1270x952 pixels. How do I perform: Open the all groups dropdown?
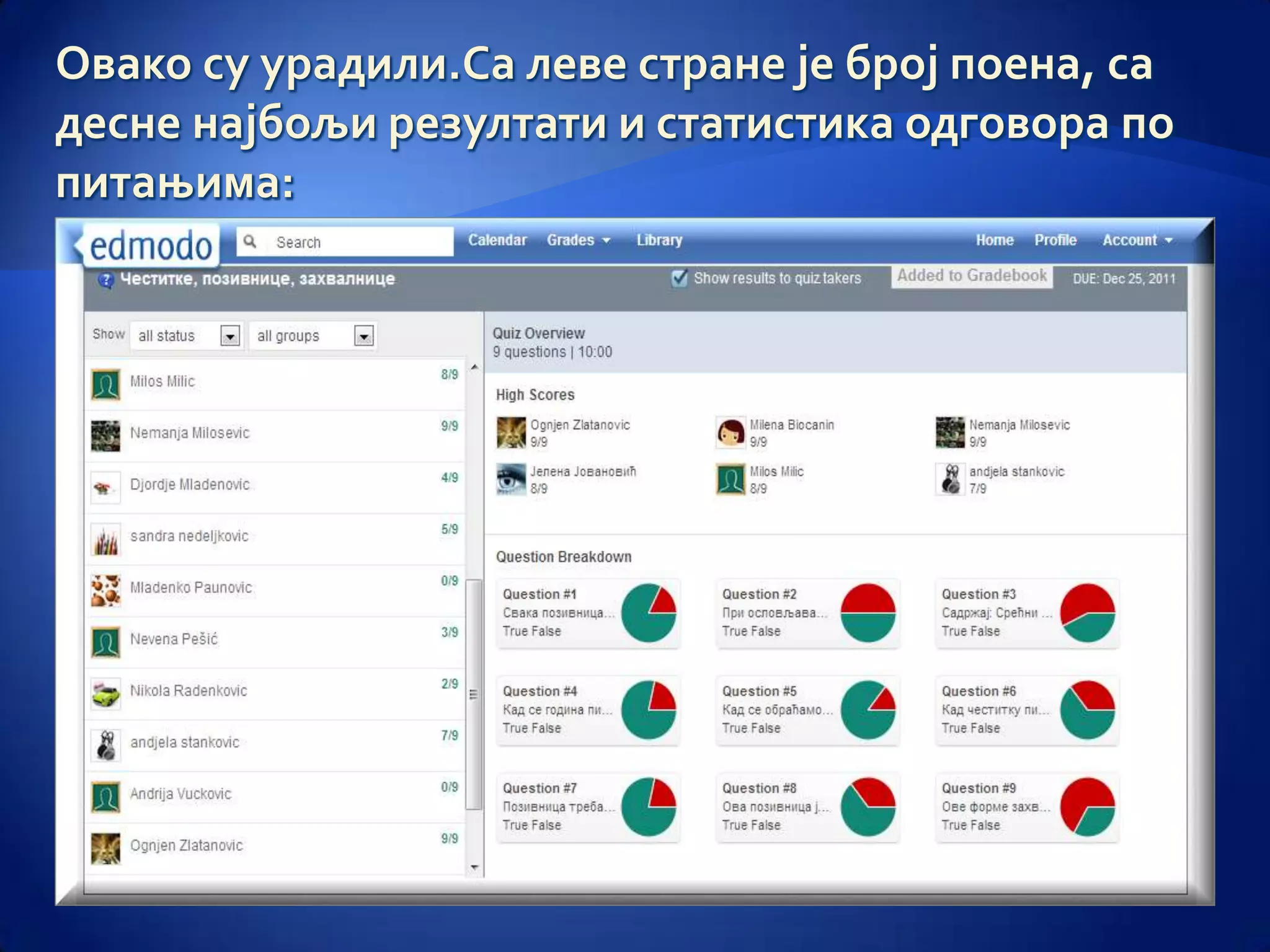tap(363, 336)
